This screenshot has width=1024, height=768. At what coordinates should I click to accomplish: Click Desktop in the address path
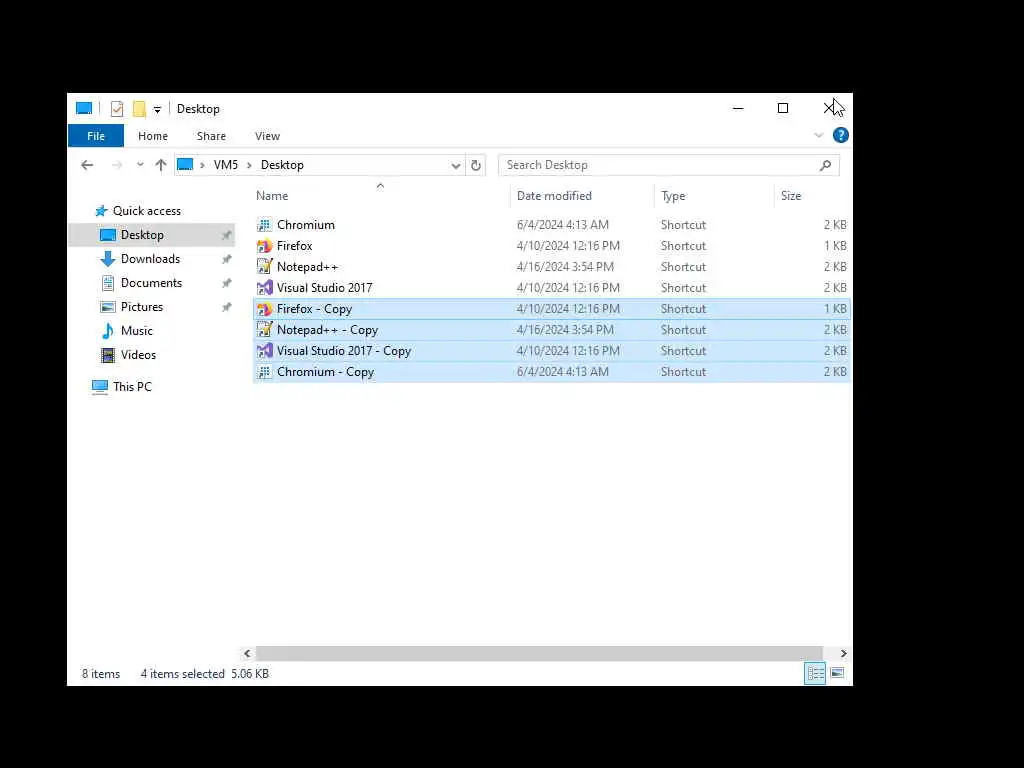coord(282,165)
